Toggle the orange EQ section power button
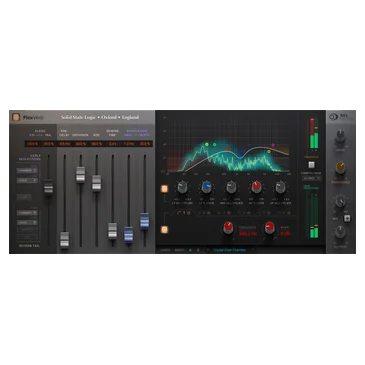This screenshot has height=365, width=365. point(164,189)
